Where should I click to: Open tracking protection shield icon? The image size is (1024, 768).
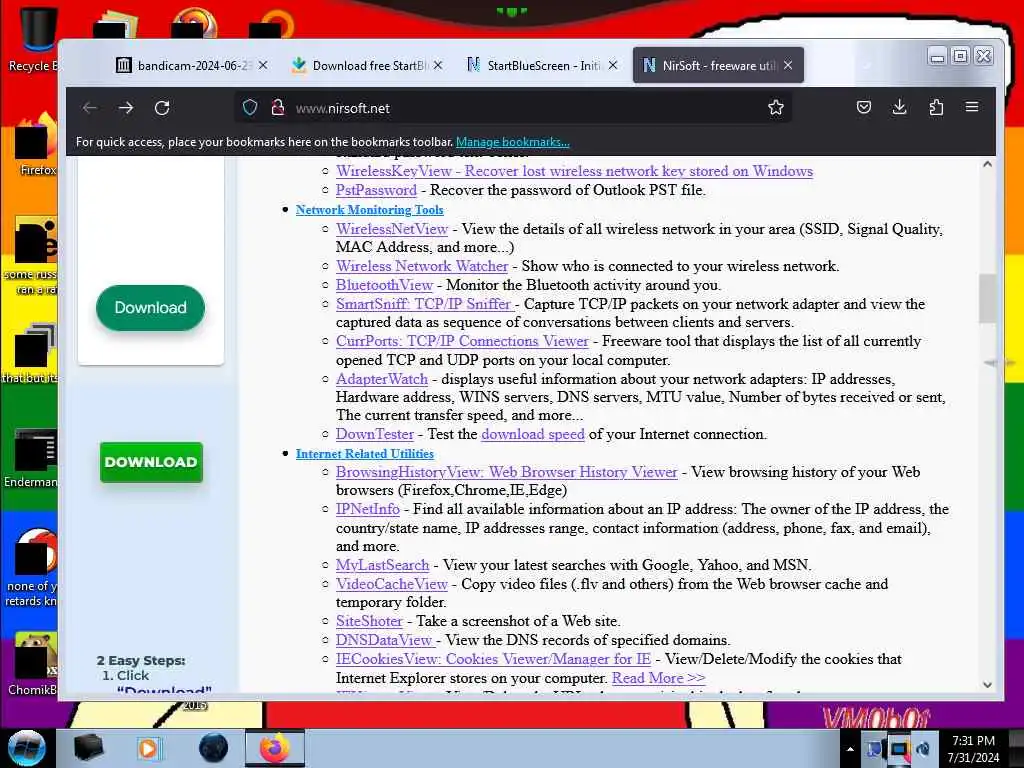pyautogui.click(x=250, y=108)
